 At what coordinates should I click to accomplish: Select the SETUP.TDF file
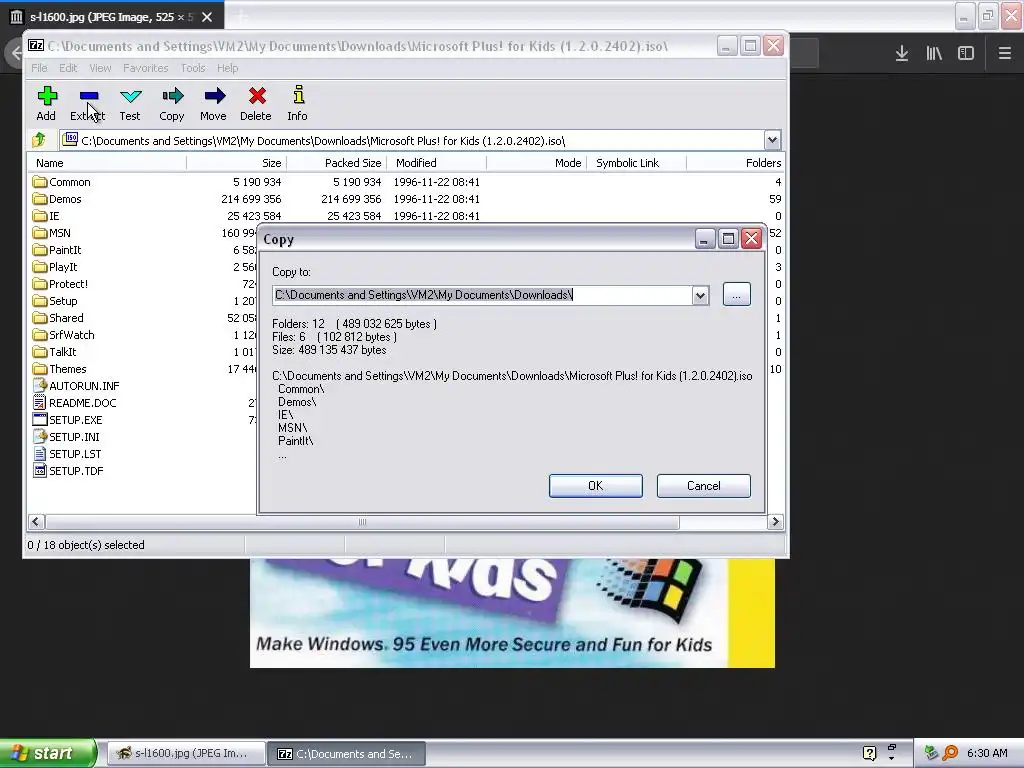68,471
